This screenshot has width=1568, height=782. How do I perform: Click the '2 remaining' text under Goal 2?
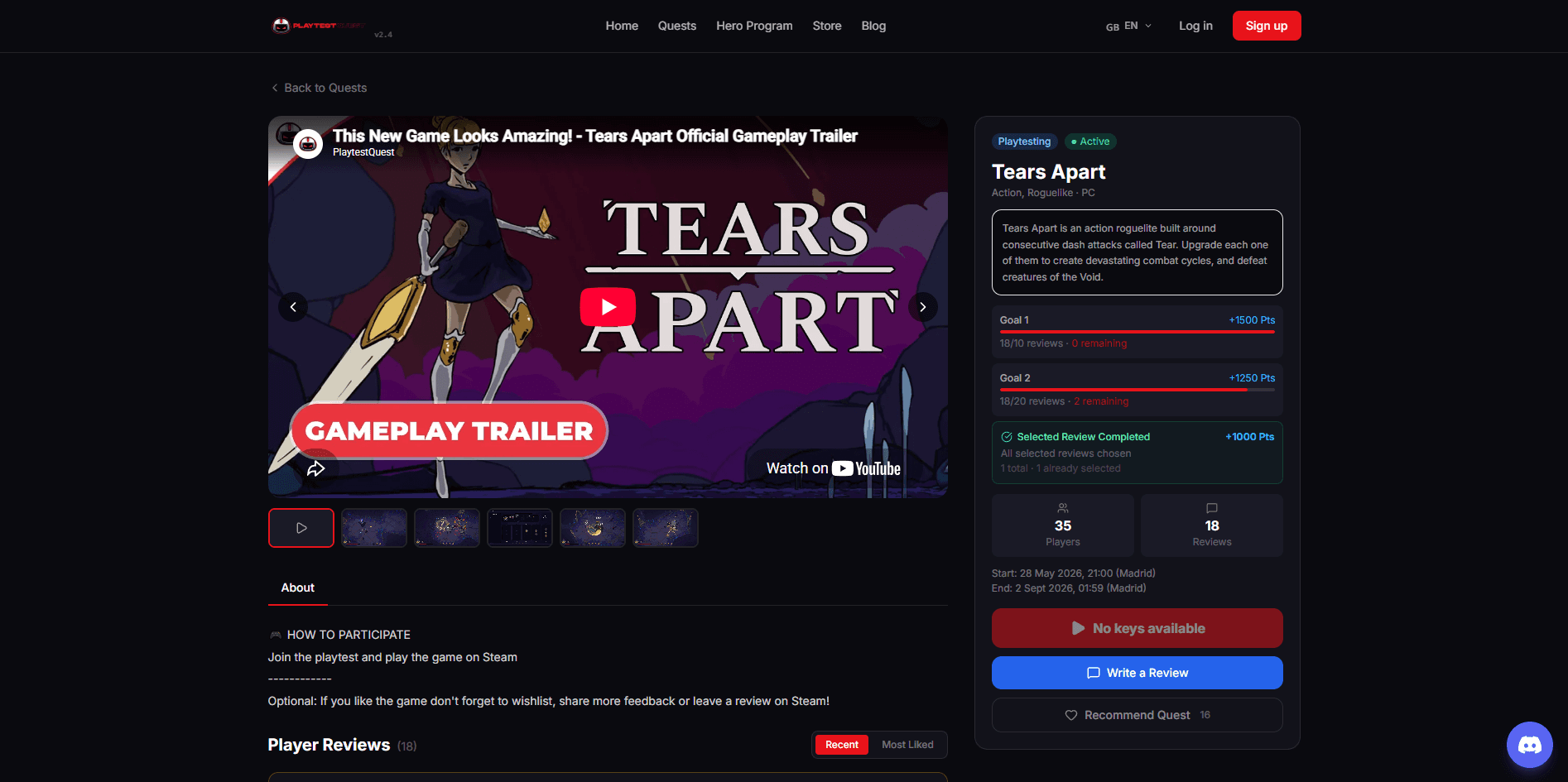(1101, 401)
